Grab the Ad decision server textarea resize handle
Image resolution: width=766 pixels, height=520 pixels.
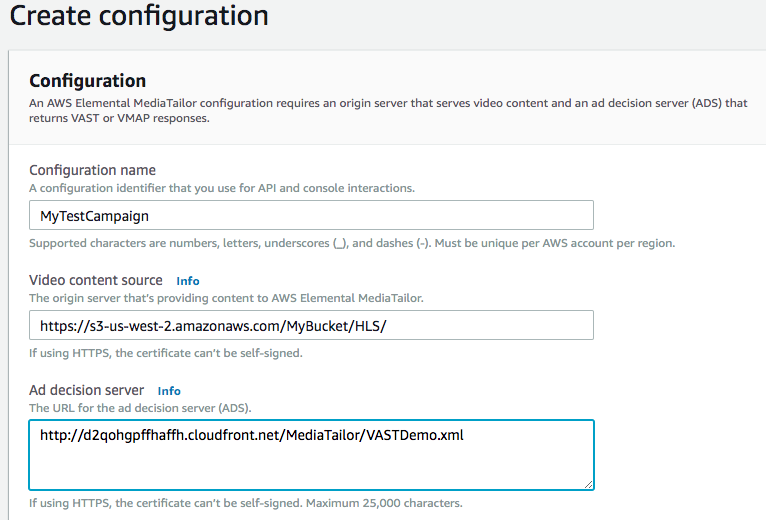[x=588, y=484]
